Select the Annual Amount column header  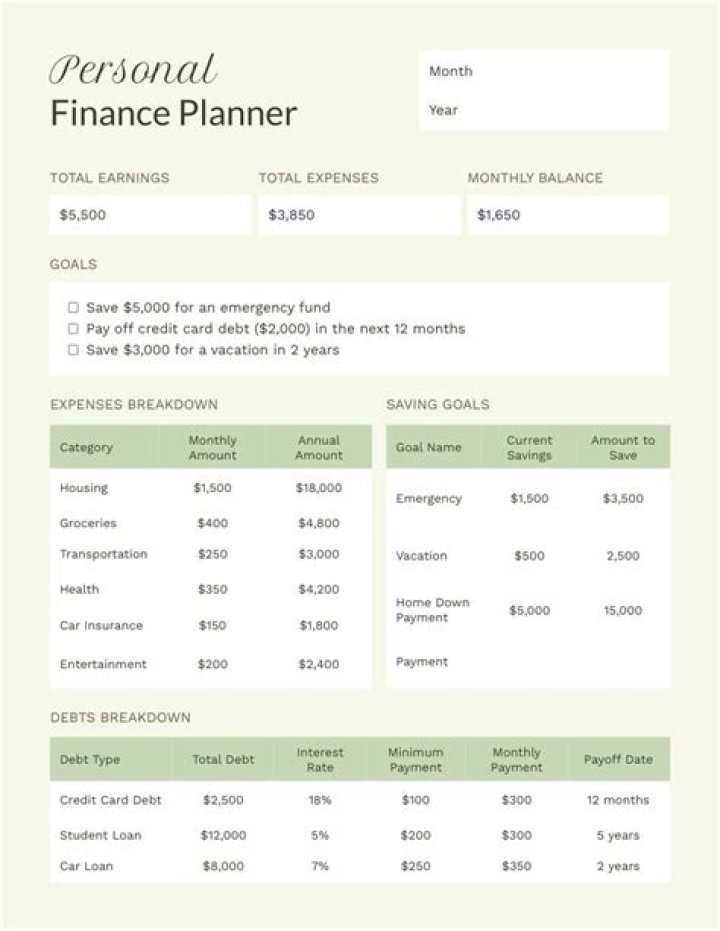pyautogui.click(x=319, y=448)
